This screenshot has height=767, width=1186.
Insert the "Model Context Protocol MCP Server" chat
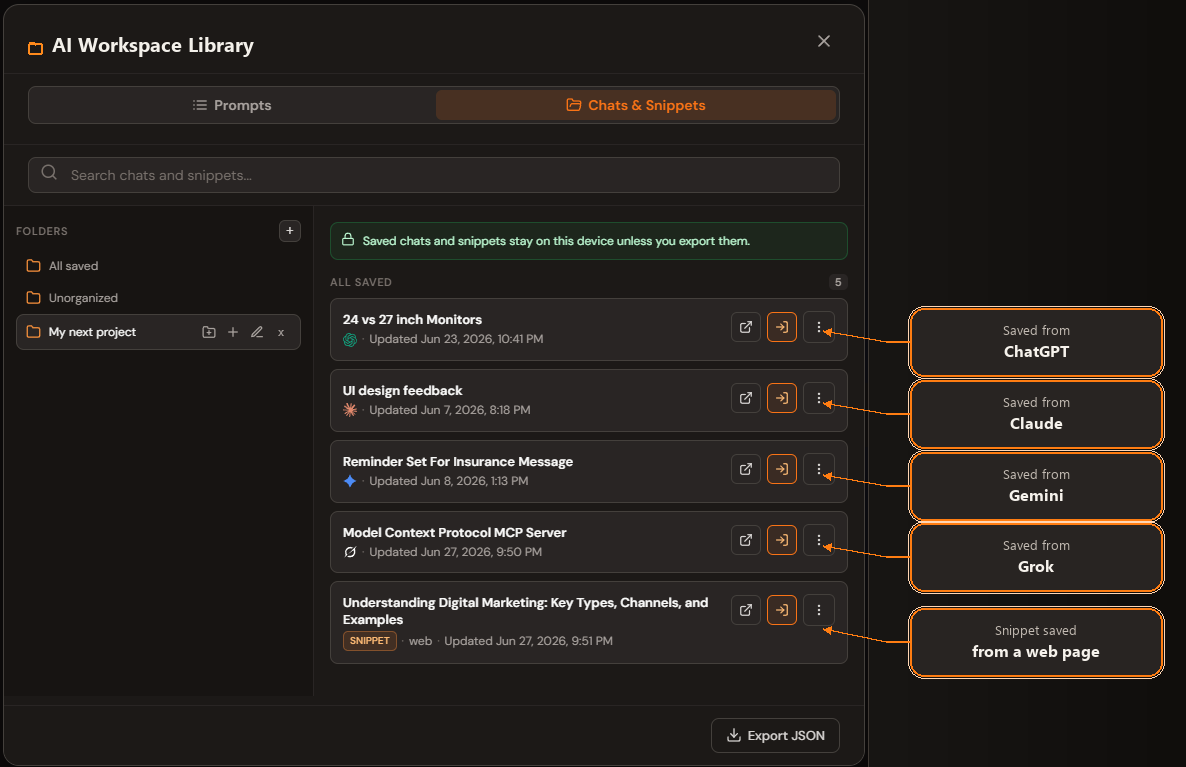tap(782, 540)
